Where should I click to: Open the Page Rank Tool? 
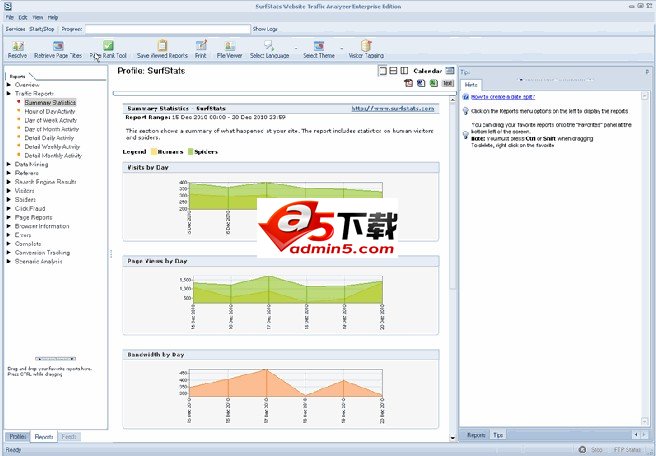108,46
